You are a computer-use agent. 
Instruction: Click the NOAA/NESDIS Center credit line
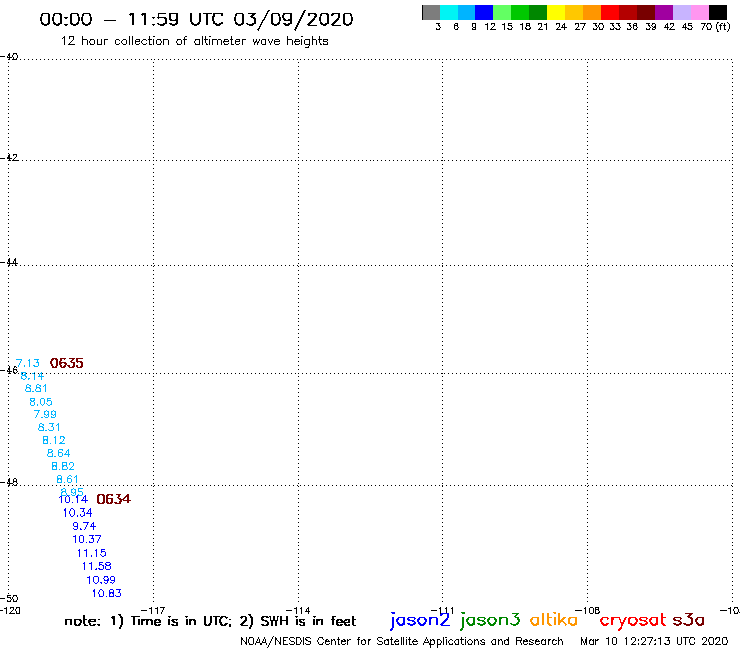tap(402, 641)
